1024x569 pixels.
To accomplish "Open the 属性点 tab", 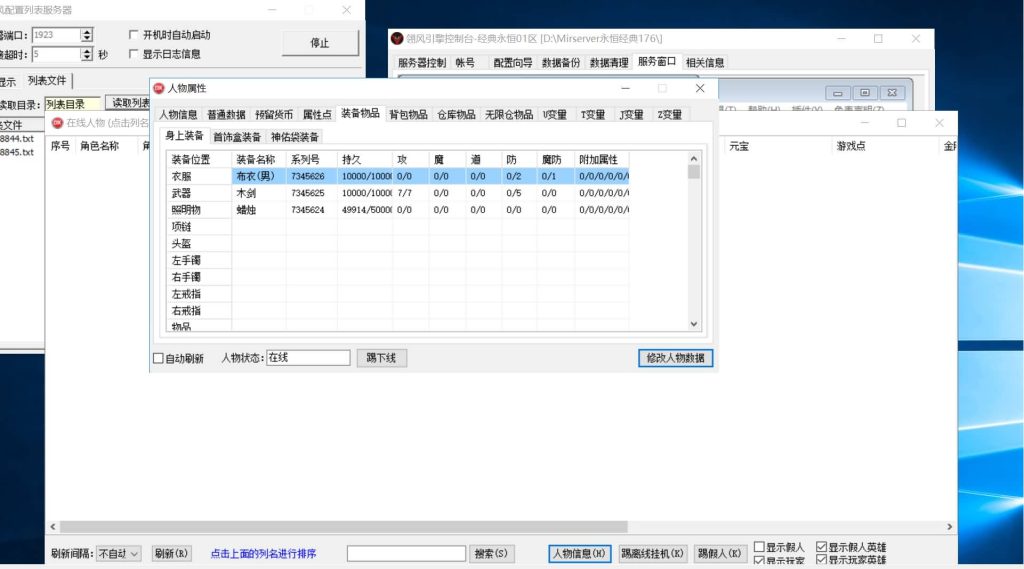I will point(317,114).
